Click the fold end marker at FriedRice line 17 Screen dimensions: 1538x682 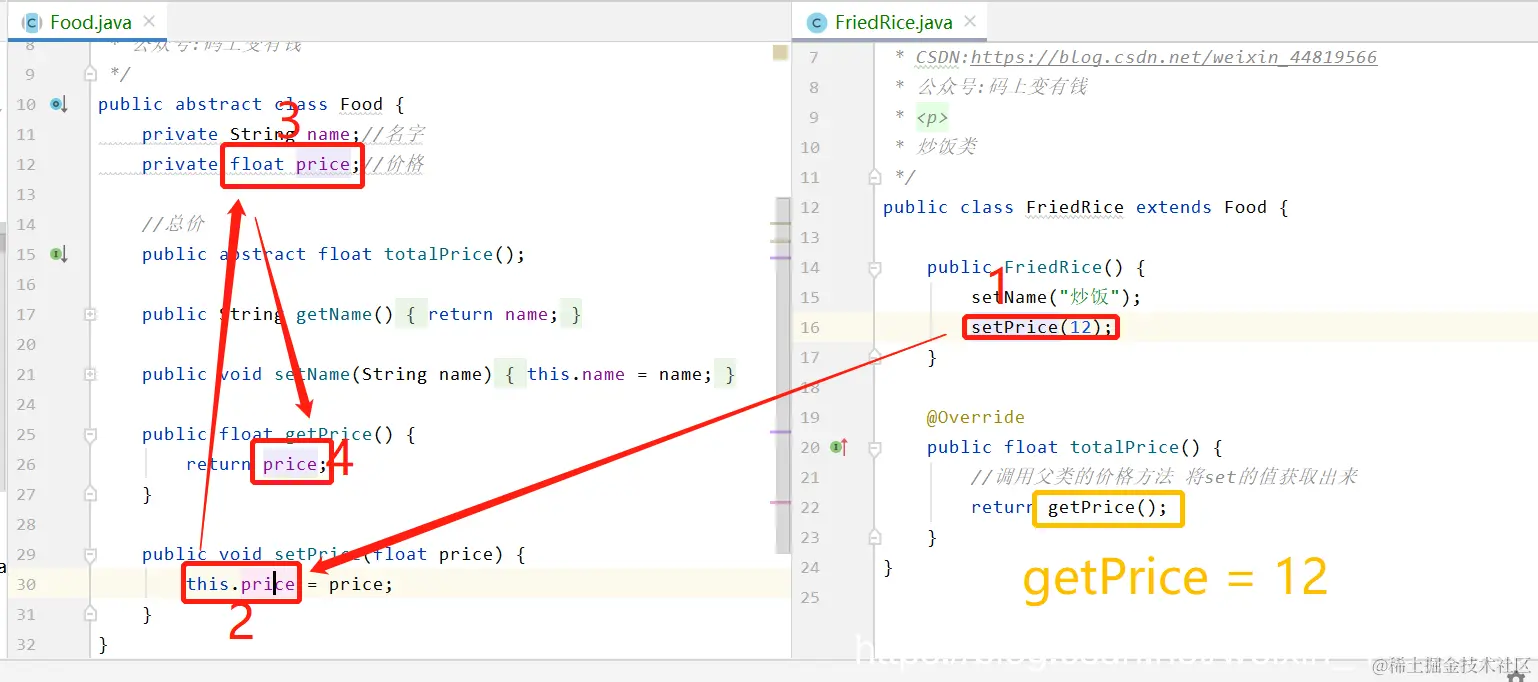[875, 356]
